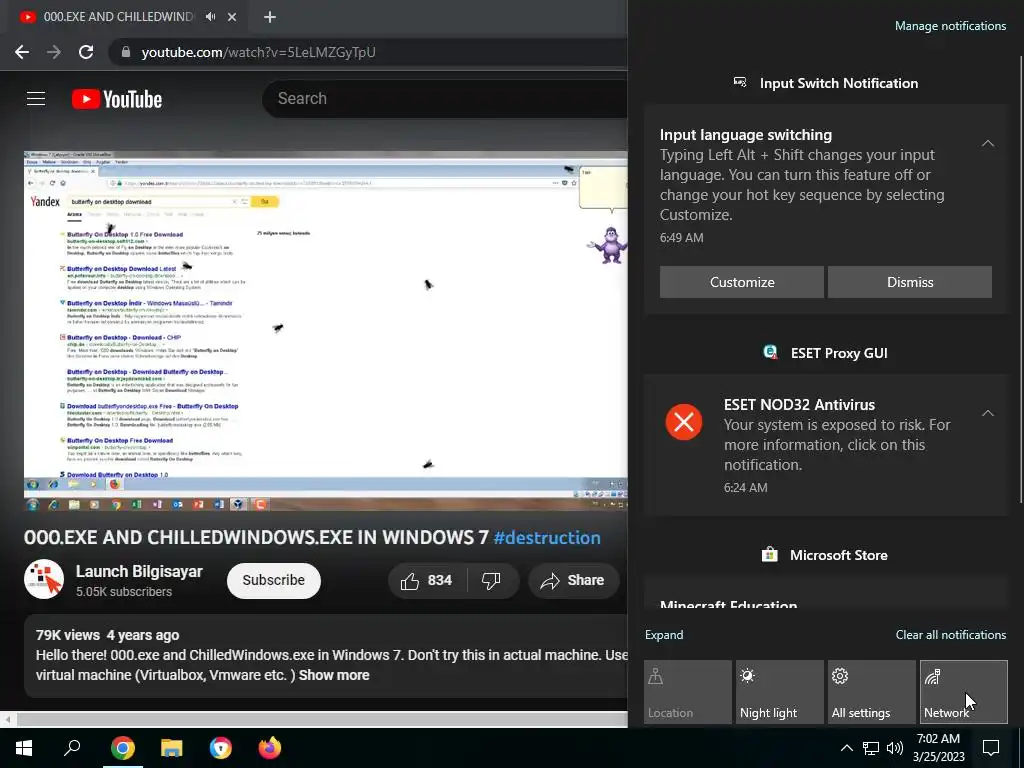Click the padlock site info icon

click(x=126, y=52)
